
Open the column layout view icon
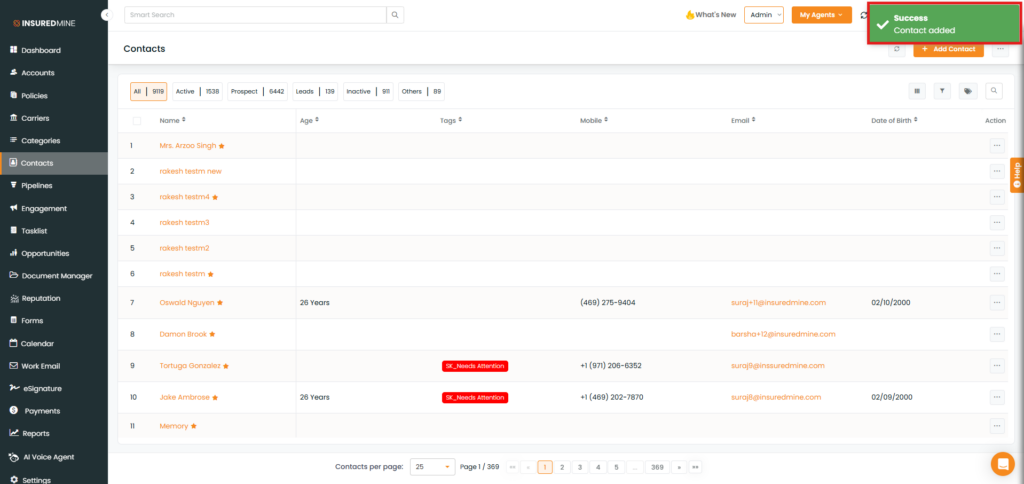click(917, 91)
